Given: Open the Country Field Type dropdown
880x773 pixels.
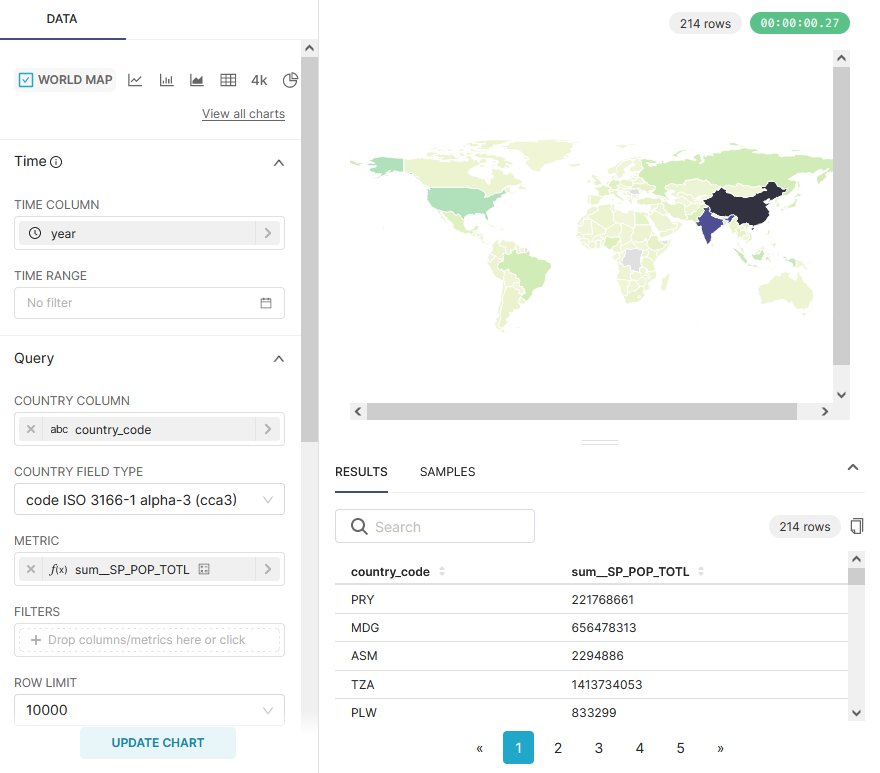Looking at the screenshot, I should tap(149, 499).
